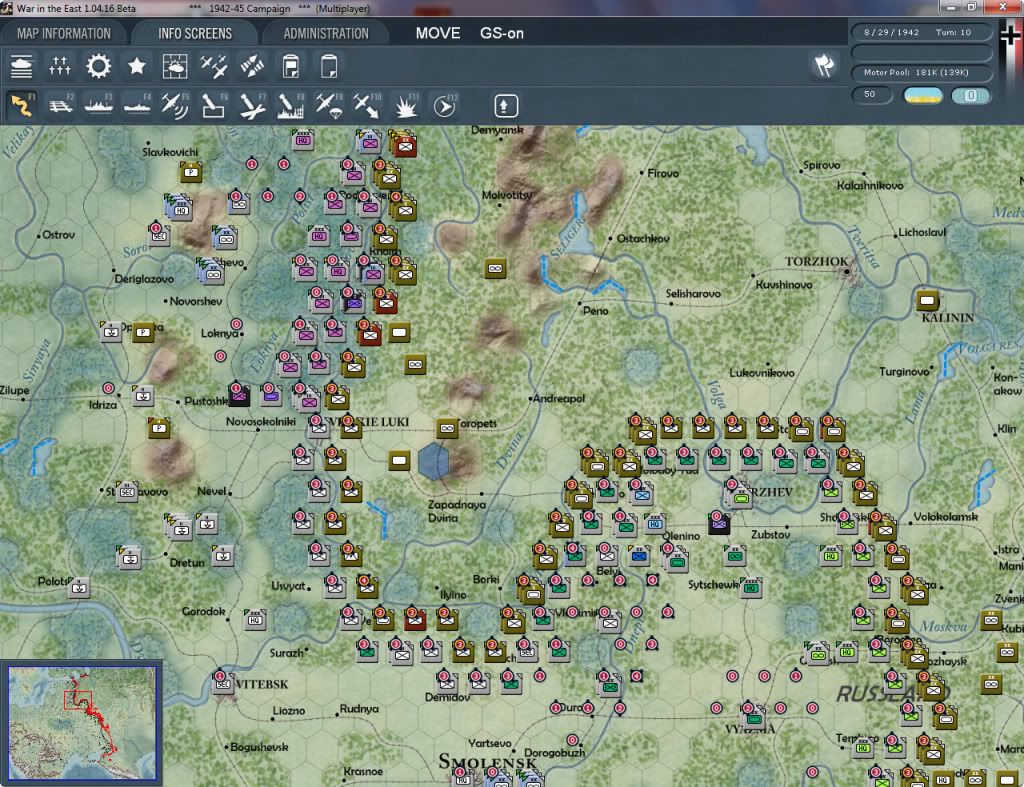Screen dimensions: 1024x787
Task: Select the F5 Air Recon mode icon
Action: click(x=175, y=105)
